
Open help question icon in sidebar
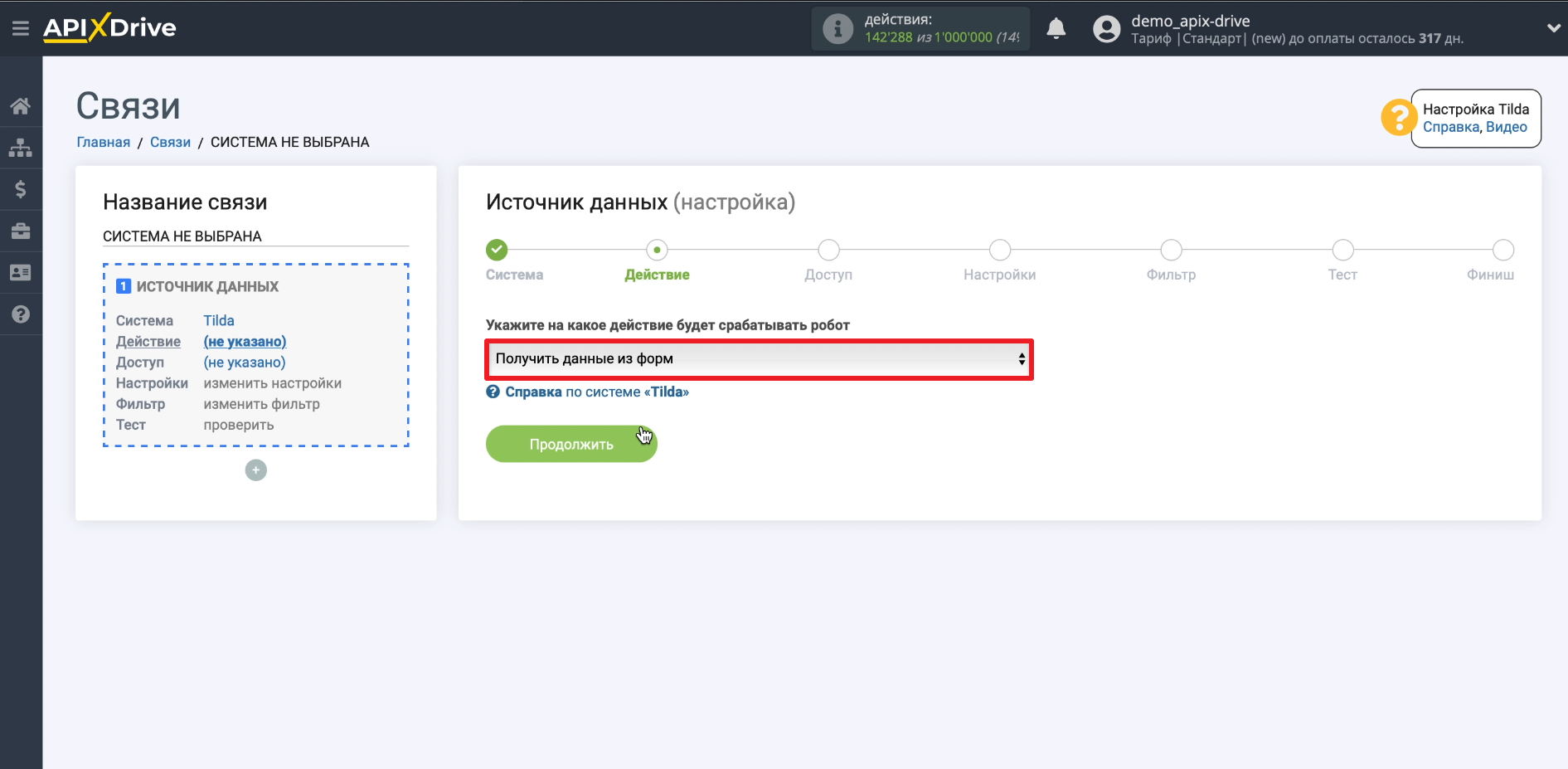pos(21,314)
